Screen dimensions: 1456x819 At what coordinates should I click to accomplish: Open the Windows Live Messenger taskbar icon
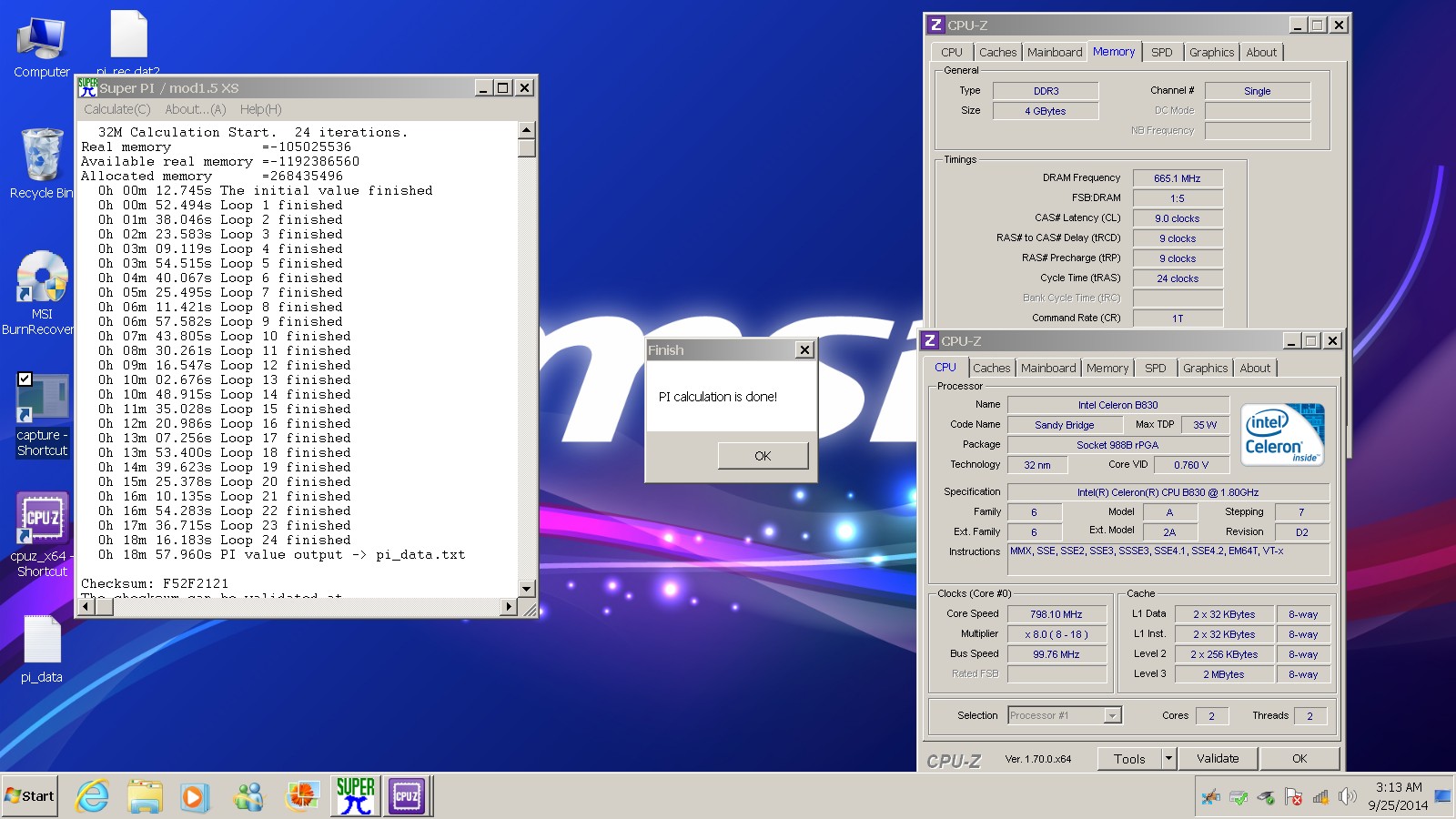coord(248,797)
